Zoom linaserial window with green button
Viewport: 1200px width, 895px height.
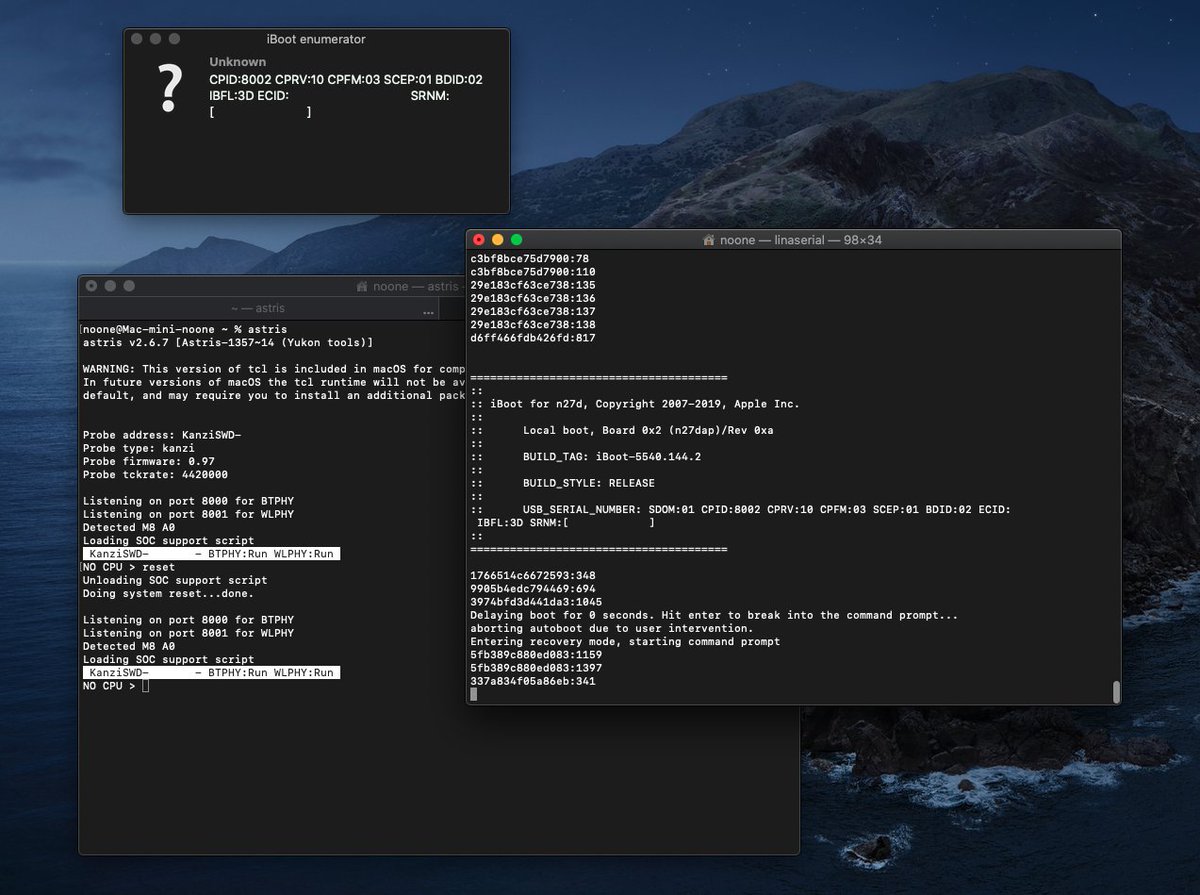(516, 240)
